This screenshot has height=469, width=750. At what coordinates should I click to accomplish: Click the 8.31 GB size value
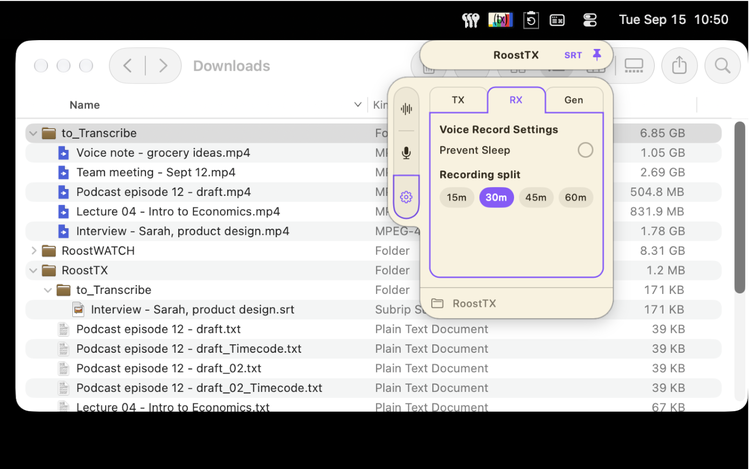662,251
